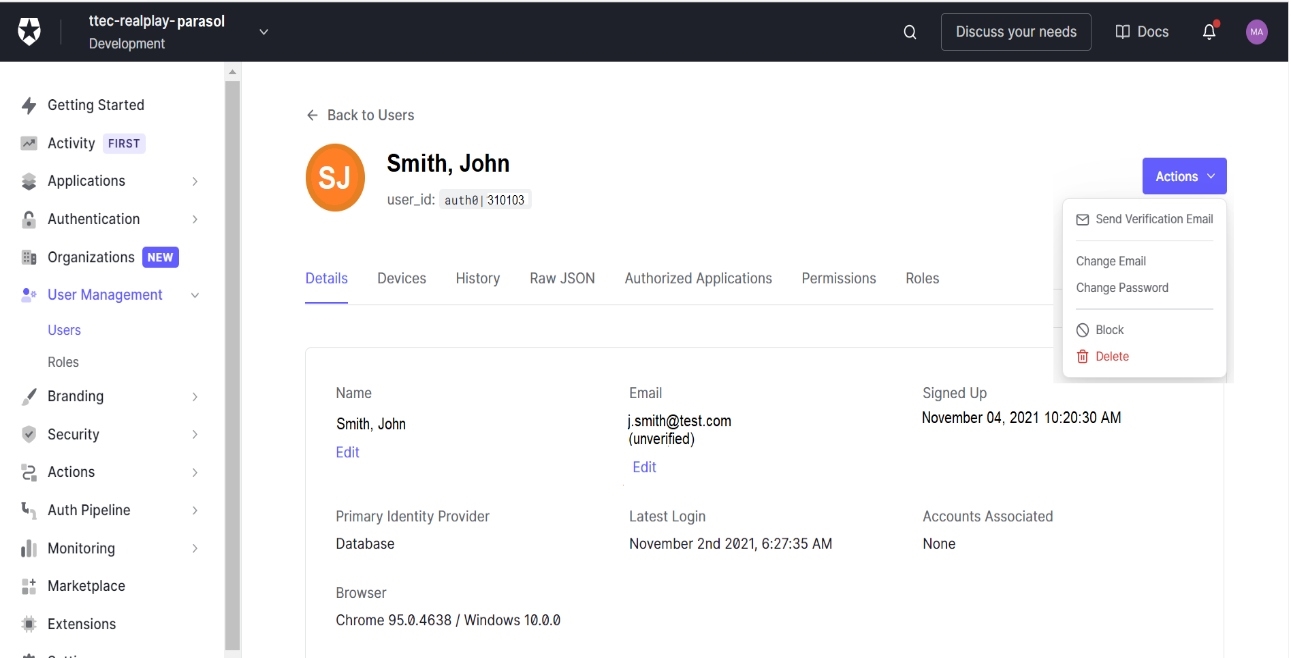The width and height of the screenshot is (1291, 658).
Task: Expand the Applications sidebar section
Action: tap(195, 182)
